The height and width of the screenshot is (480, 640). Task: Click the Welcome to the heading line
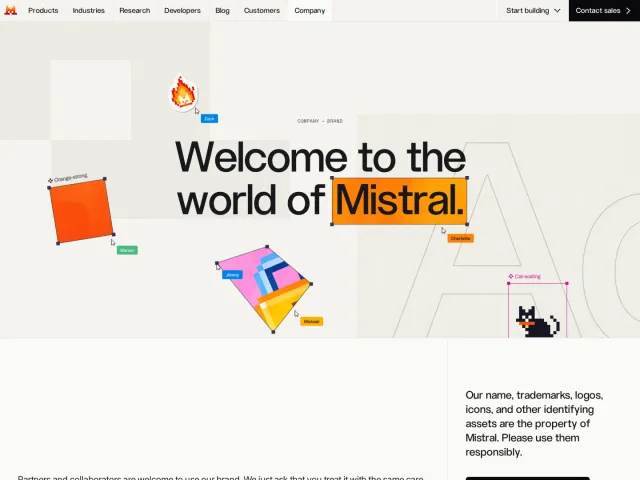(x=321, y=158)
